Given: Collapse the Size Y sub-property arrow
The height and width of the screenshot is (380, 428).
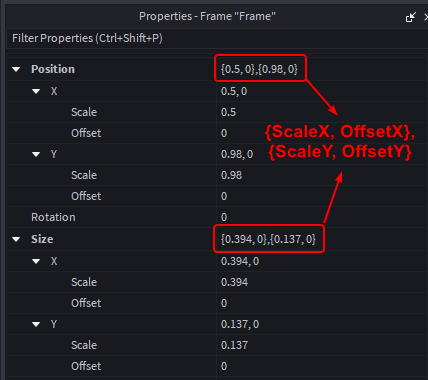Looking at the screenshot, I should 36,324.
